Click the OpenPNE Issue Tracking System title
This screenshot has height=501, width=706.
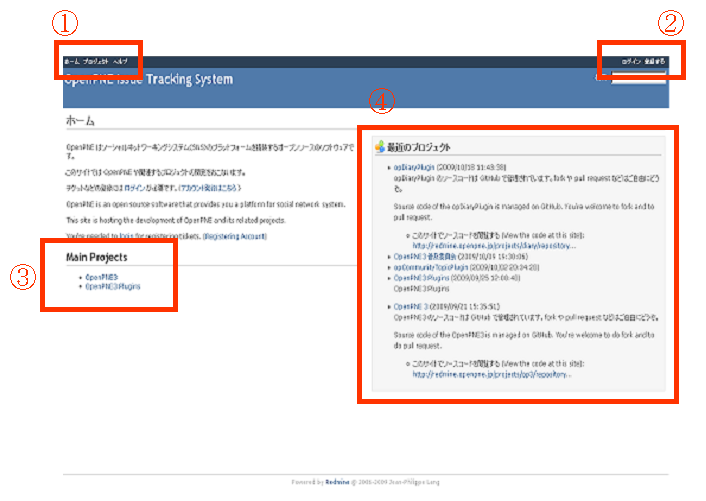149,79
